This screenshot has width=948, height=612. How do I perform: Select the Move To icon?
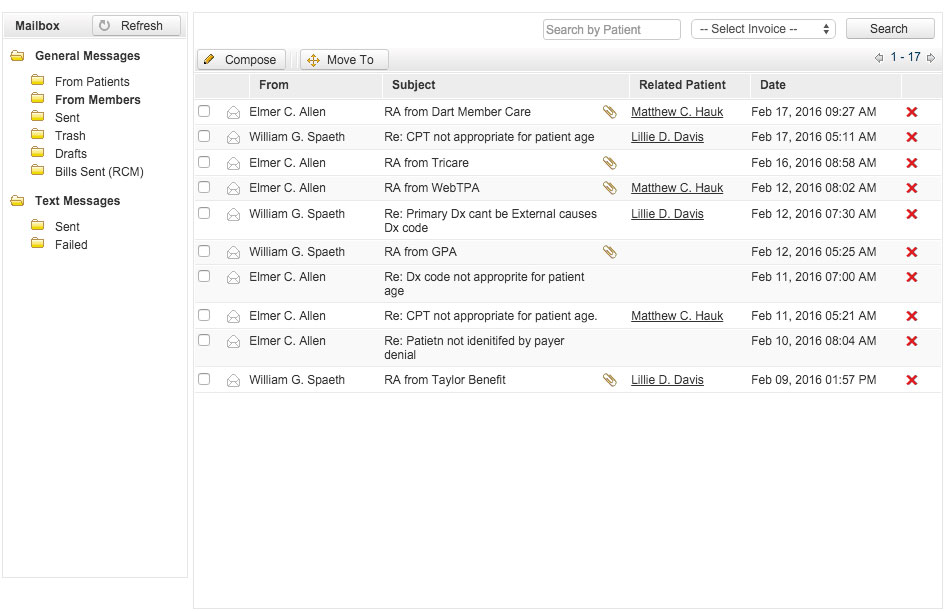click(315, 59)
